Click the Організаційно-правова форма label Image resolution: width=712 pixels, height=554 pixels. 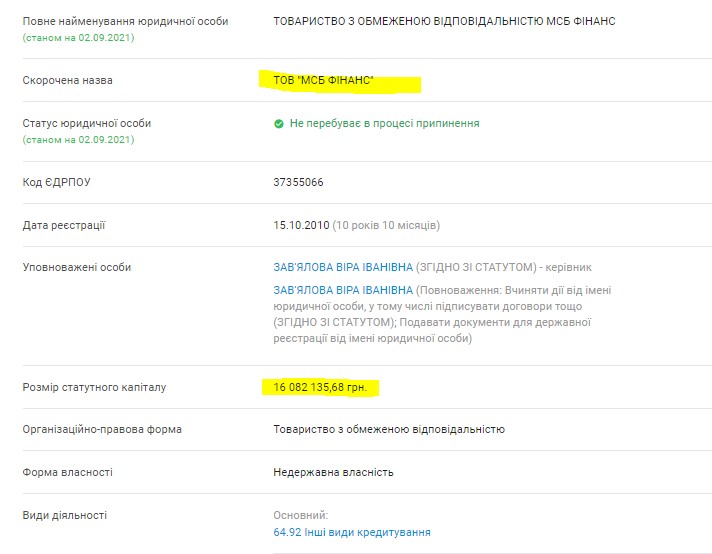tap(102, 429)
